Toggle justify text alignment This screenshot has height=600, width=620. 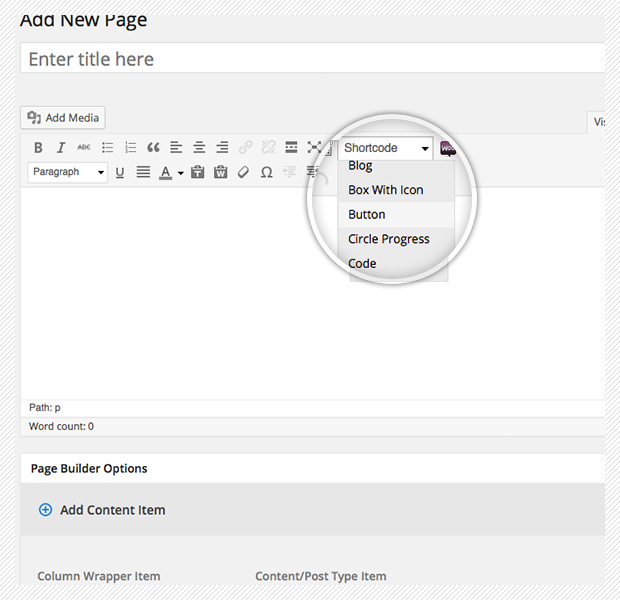pos(143,172)
